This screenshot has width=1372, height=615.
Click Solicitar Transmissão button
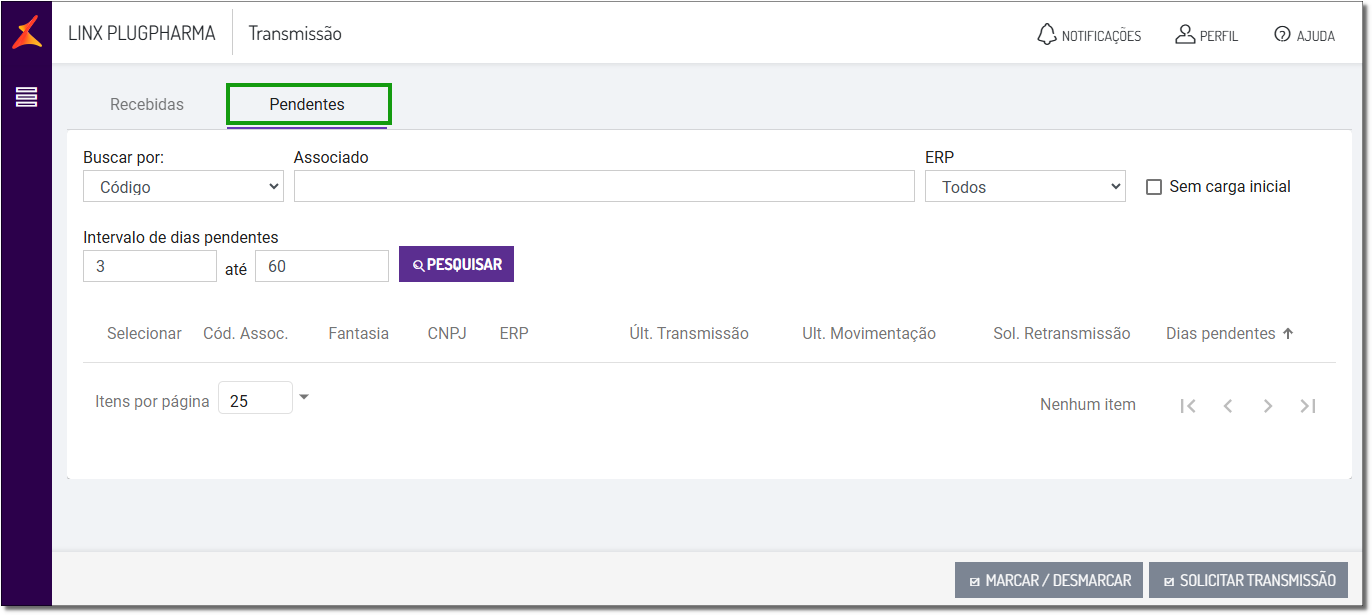click(1248, 580)
